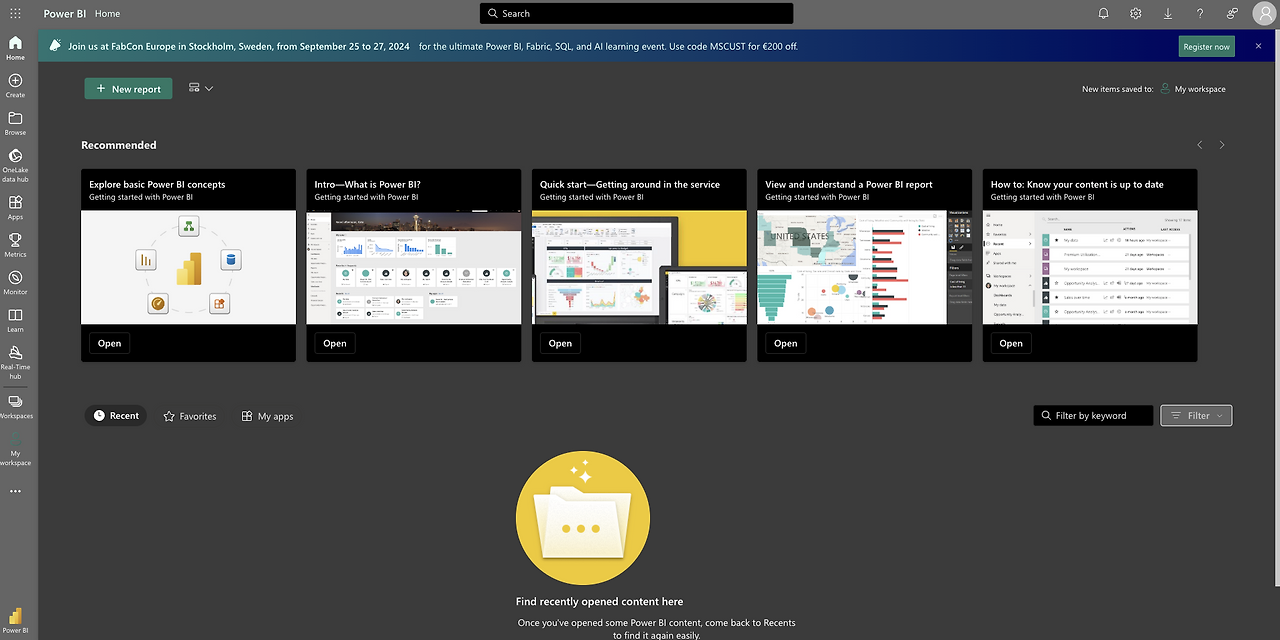Change My workspace save location

1193,89
